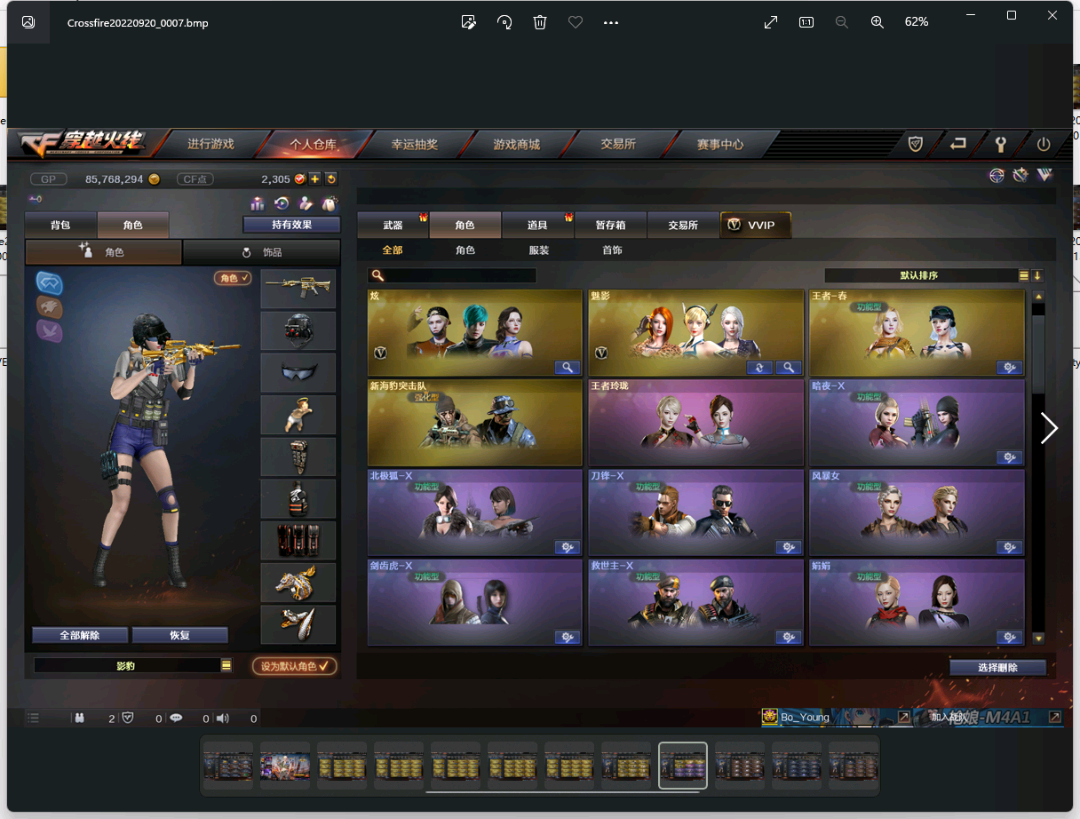Click 选择删除 select delete button

pyautogui.click(x=997, y=667)
